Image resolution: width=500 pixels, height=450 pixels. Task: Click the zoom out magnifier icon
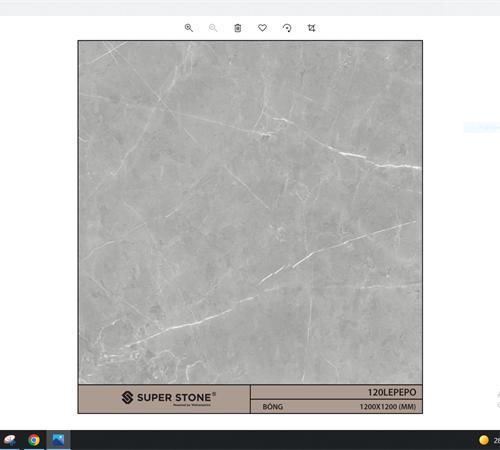pyautogui.click(x=213, y=28)
